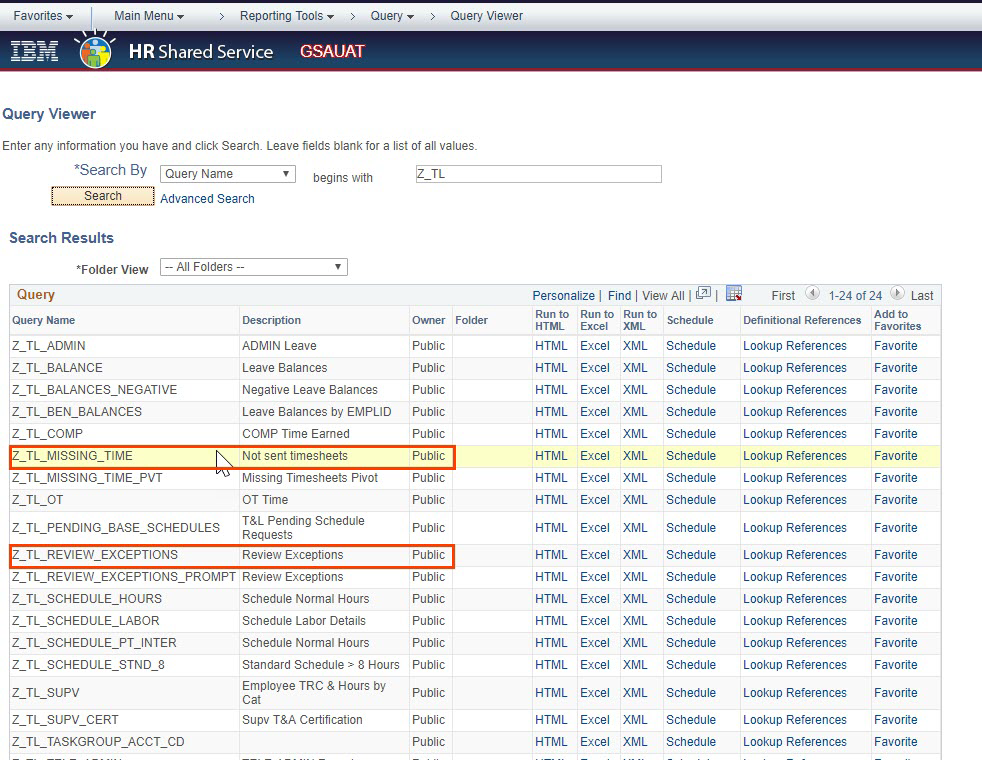
Task: Click the previous-page arrow before 1-24 of 24
Action: [x=810, y=295]
